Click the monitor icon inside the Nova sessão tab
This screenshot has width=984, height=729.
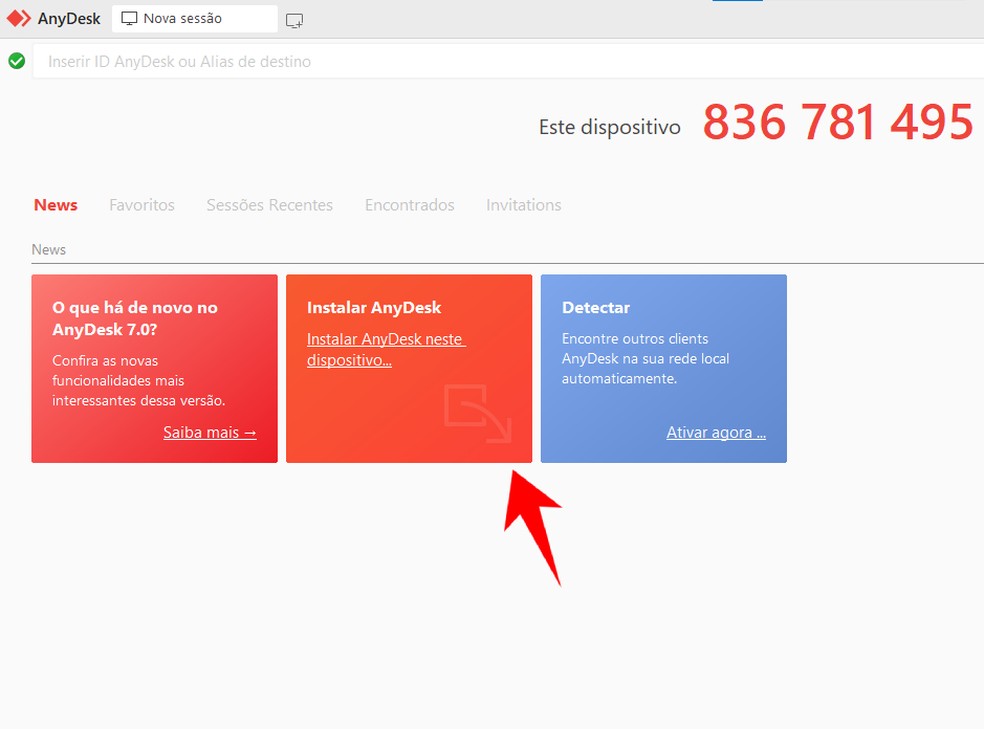130,18
